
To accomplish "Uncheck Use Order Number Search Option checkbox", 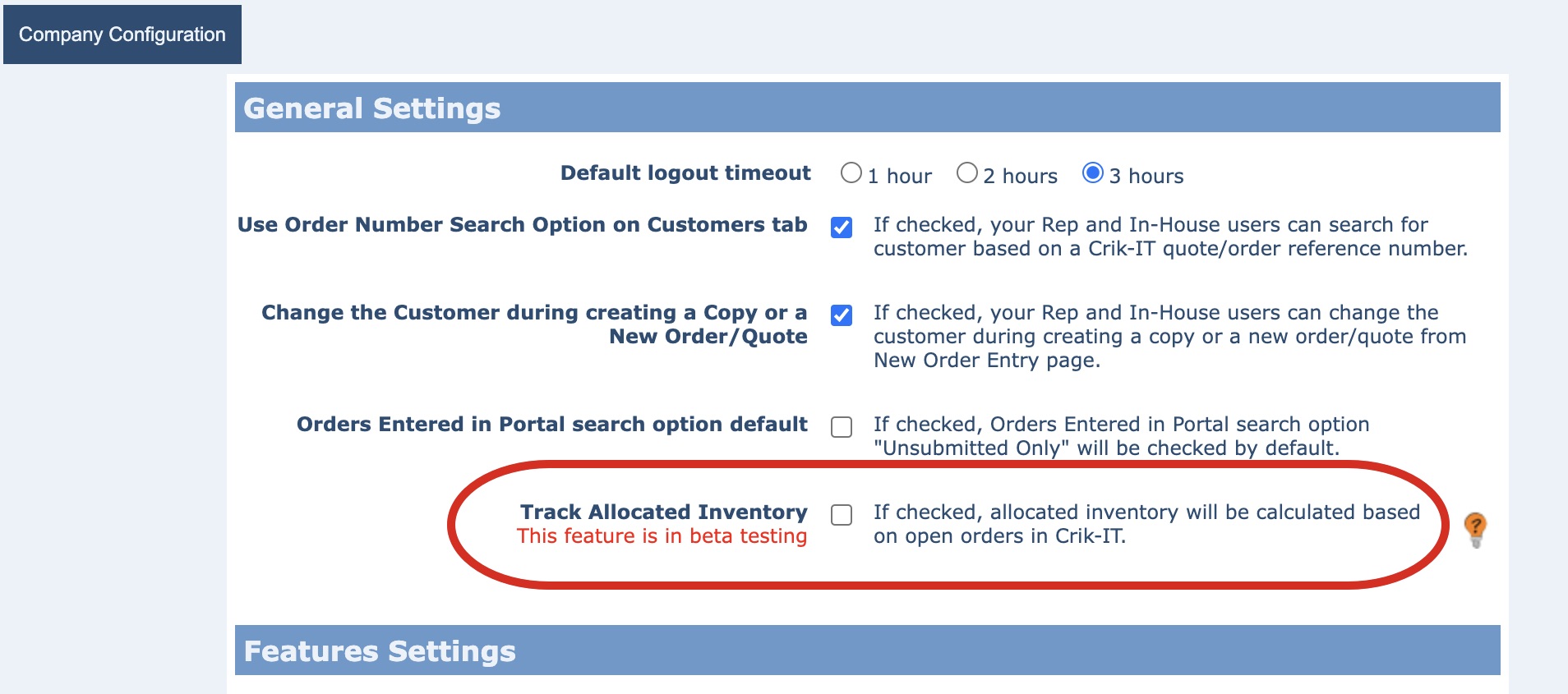I will [x=842, y=228].
